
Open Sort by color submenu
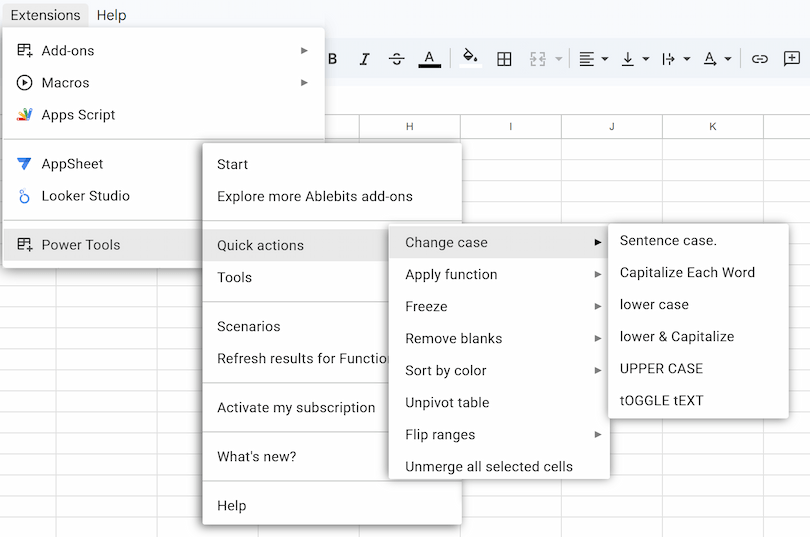(499, 370)
